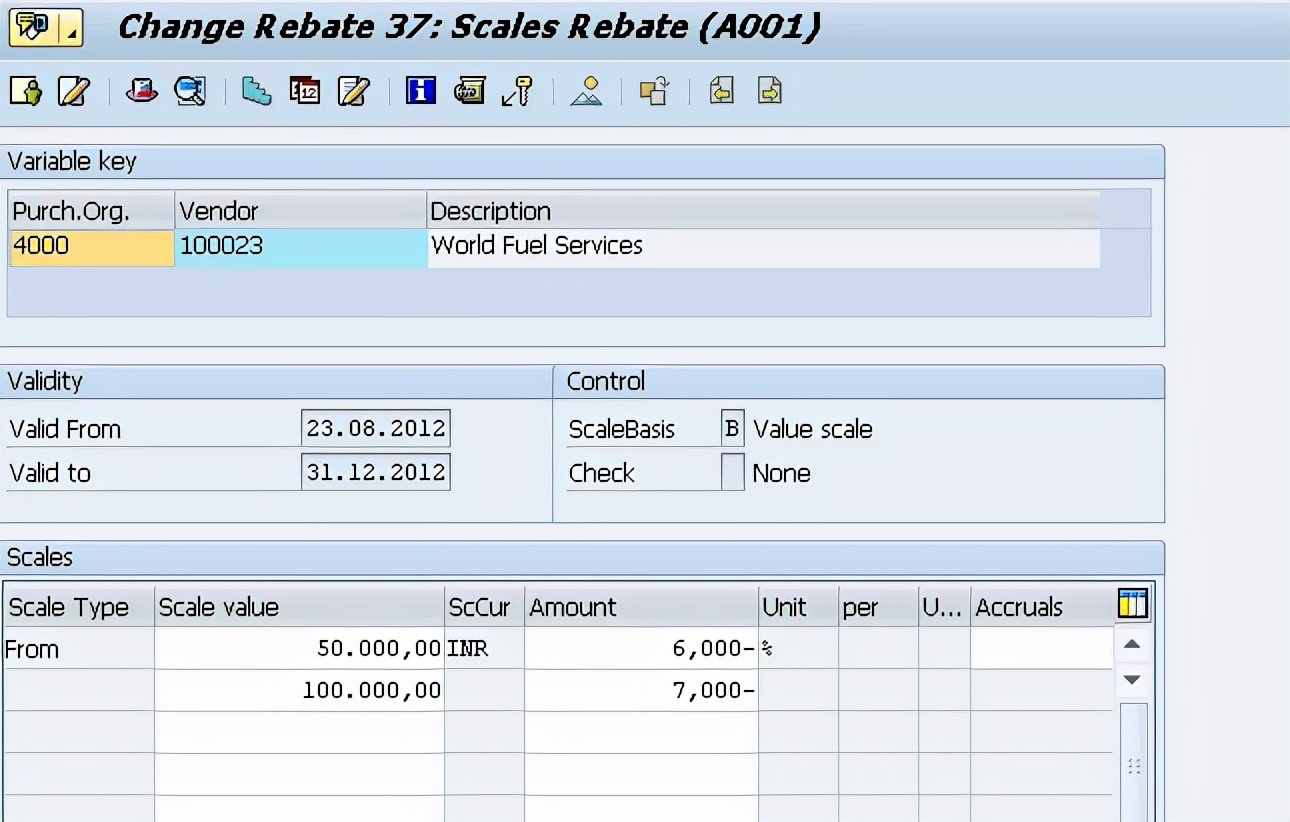
Task: Click the scroll down arrow in Scales table
Action: click(x=1132, y=680)
